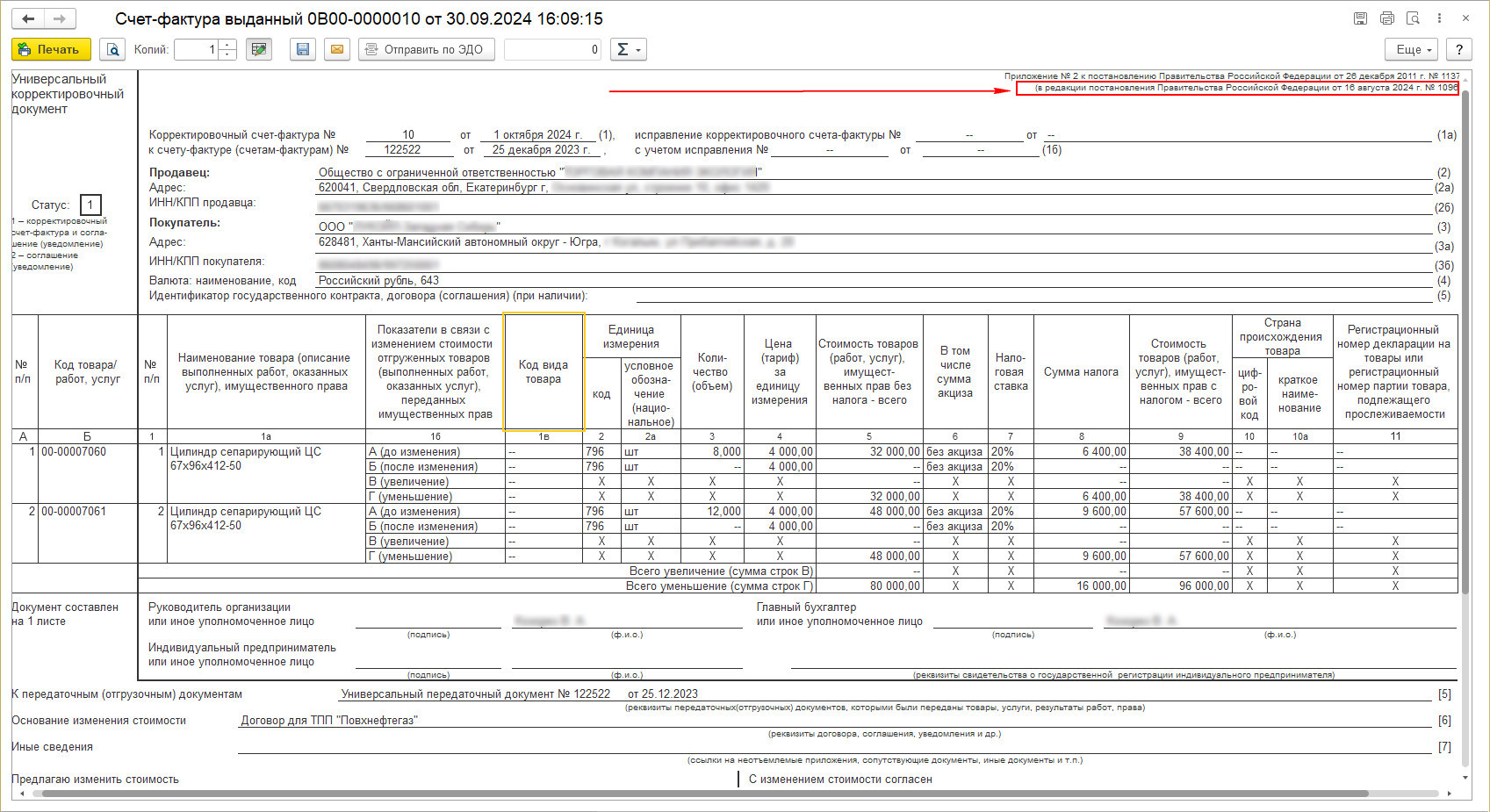Image resolution: width=1490 pixels, height=812 pixels.
Task: Click quantity cell 8,000
Action: pos(712,452)
